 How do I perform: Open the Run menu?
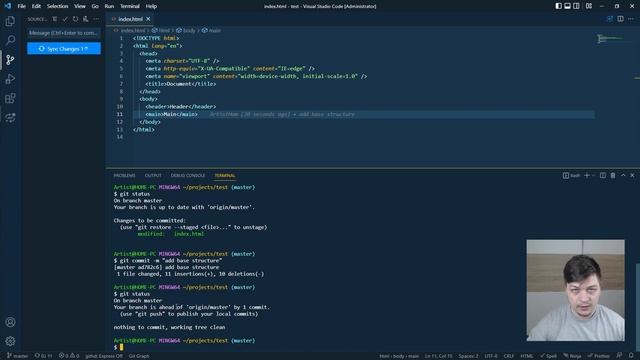point(109,6)
